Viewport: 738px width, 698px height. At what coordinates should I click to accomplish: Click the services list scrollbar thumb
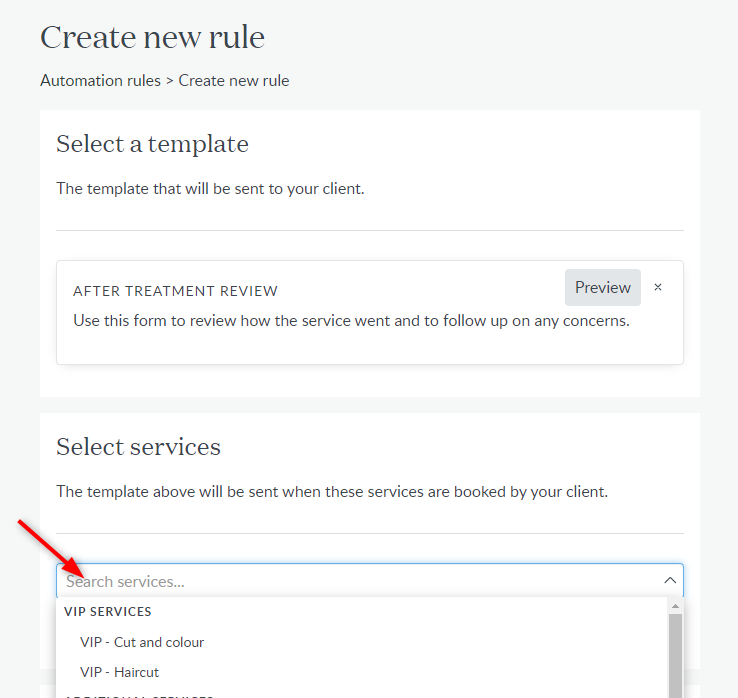pos(675,655)
